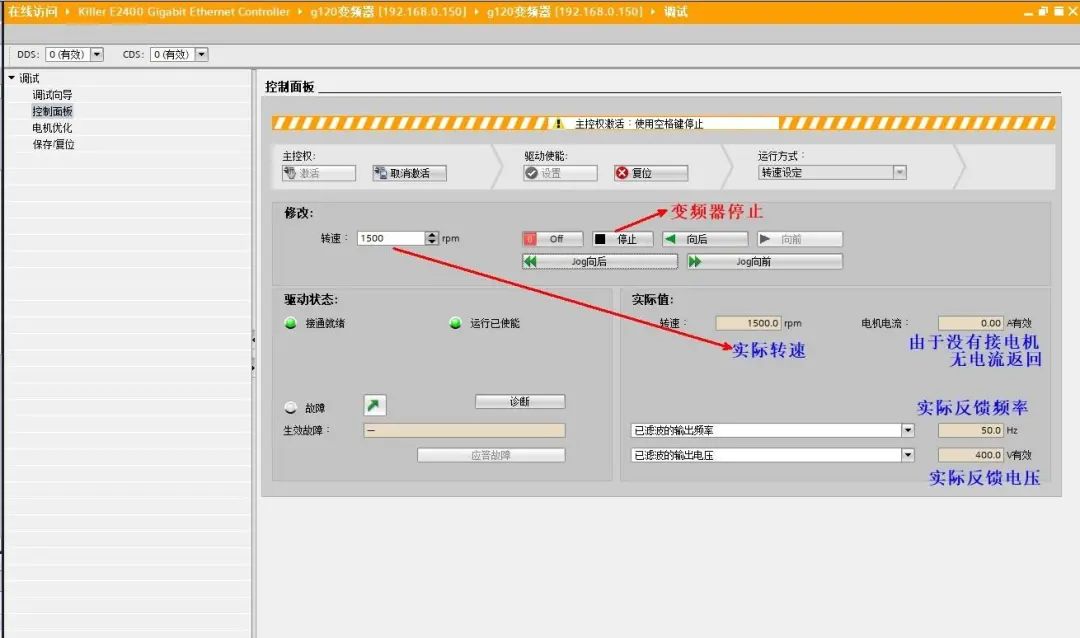This screenshot has height=638, width=1080.
Task: Click the speed spinner up arrow
Action: [432, 234]
